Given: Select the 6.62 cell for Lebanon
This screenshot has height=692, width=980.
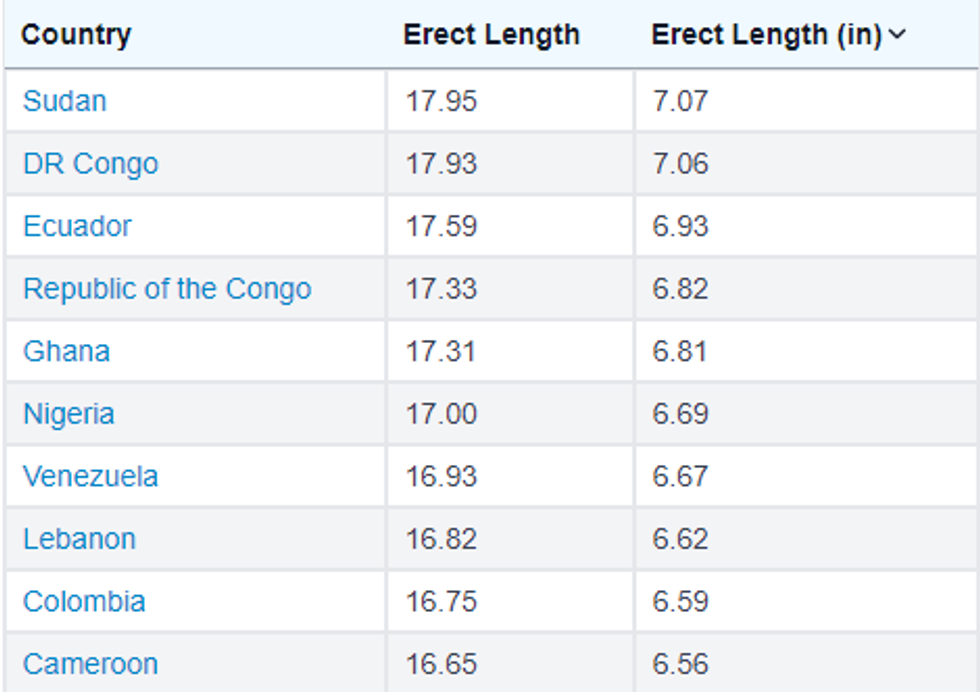Looking at the screenshot, I should point(680,539).
